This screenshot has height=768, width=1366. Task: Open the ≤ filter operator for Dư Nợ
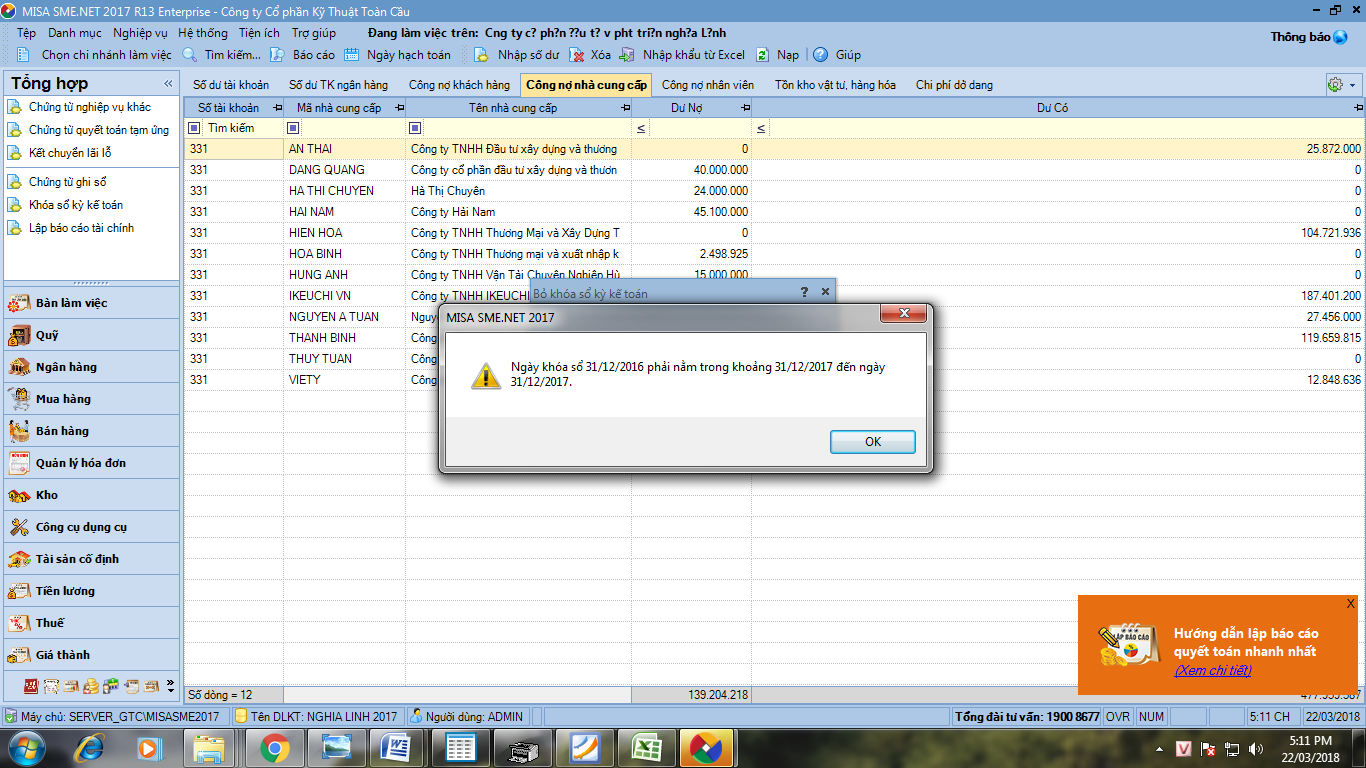(641, 128)
